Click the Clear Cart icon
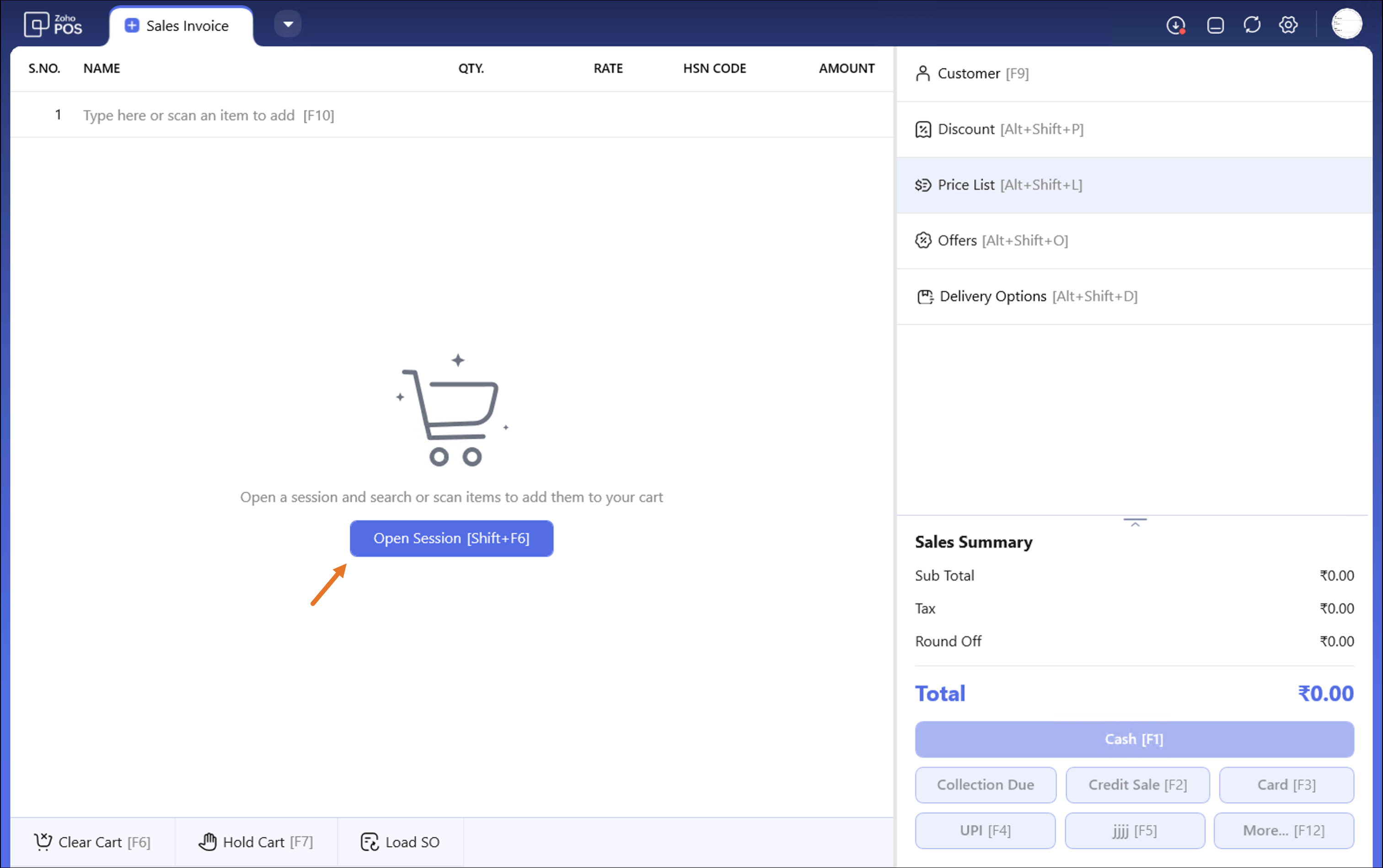Image resolution: width=1383 pixels, height=868 pixels. (43, 841)
